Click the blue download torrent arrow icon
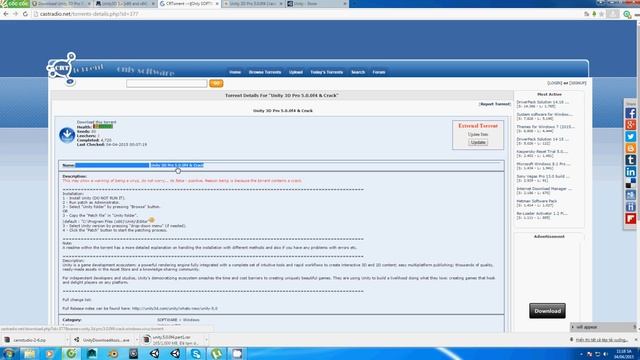640x360 pixels. (x=67, y=135)
